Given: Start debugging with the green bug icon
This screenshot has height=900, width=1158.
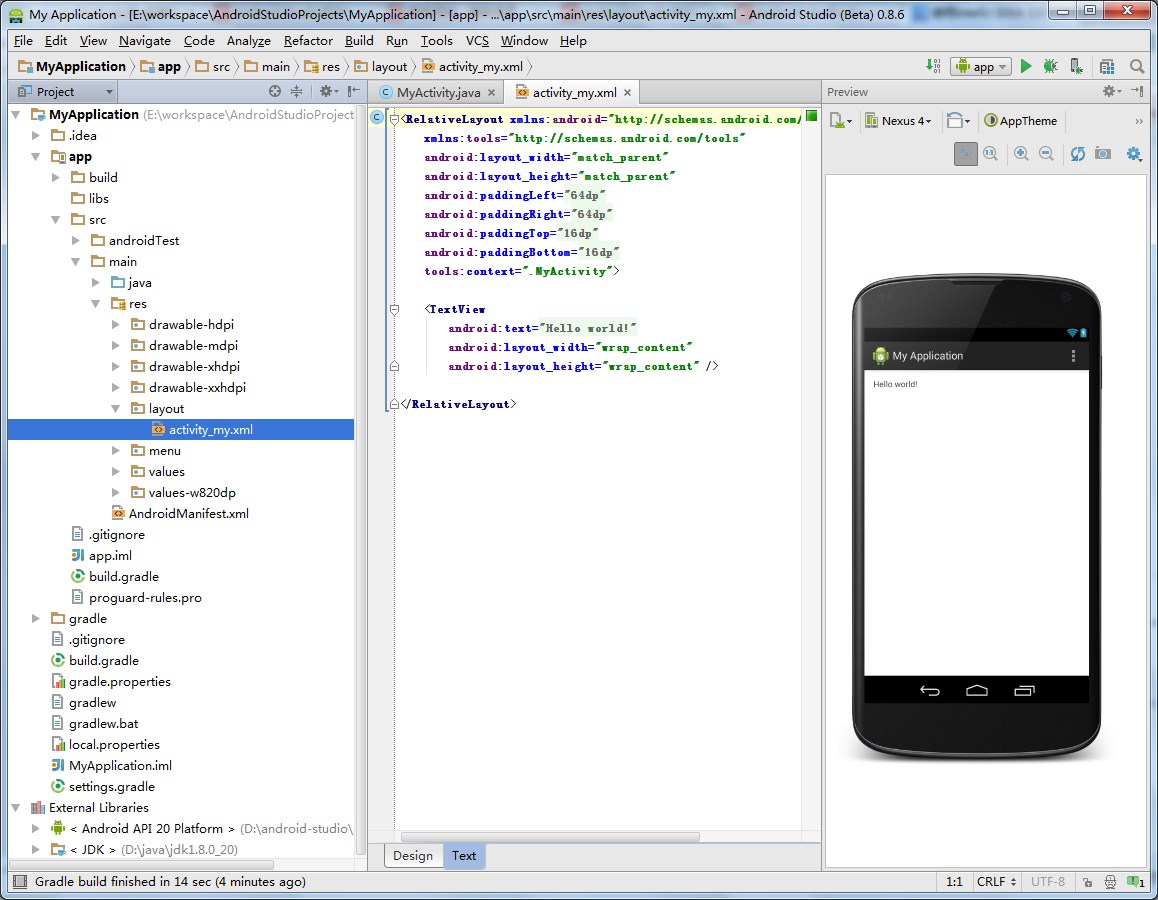Looking at the screenshot, I should coord(1050,66).
